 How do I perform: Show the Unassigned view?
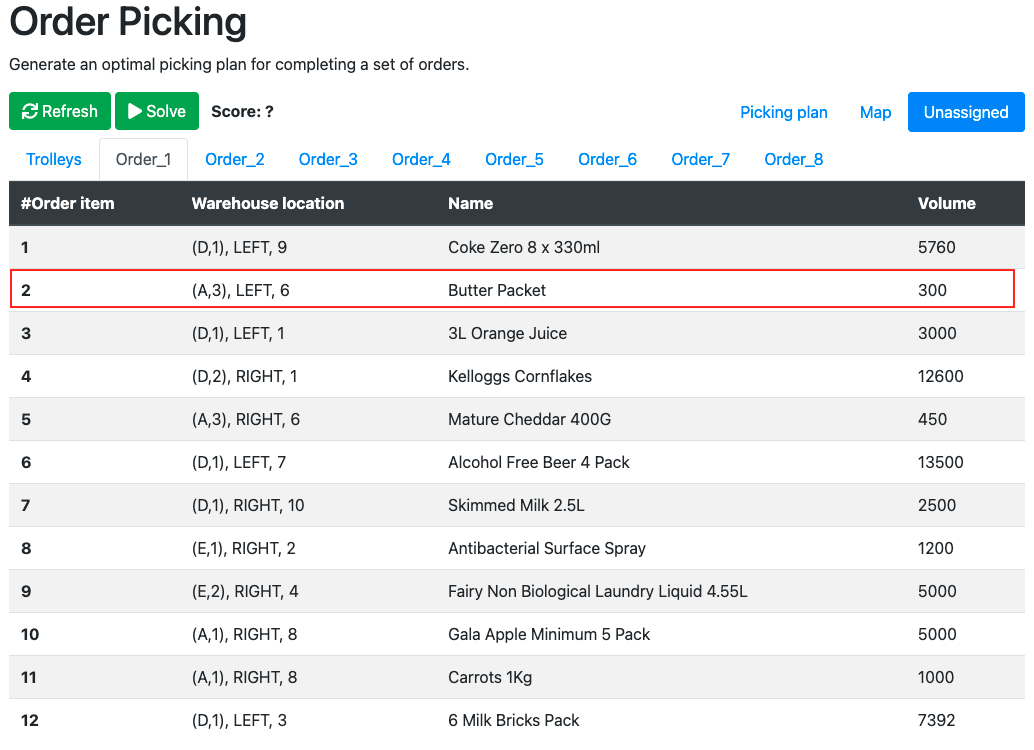point(966,112)
